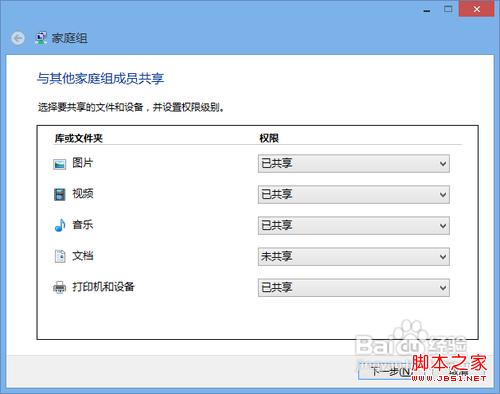Click the 音乐 note icon
Image resolution: width=500 pixels, height=394 pixels.
point(60,225)
